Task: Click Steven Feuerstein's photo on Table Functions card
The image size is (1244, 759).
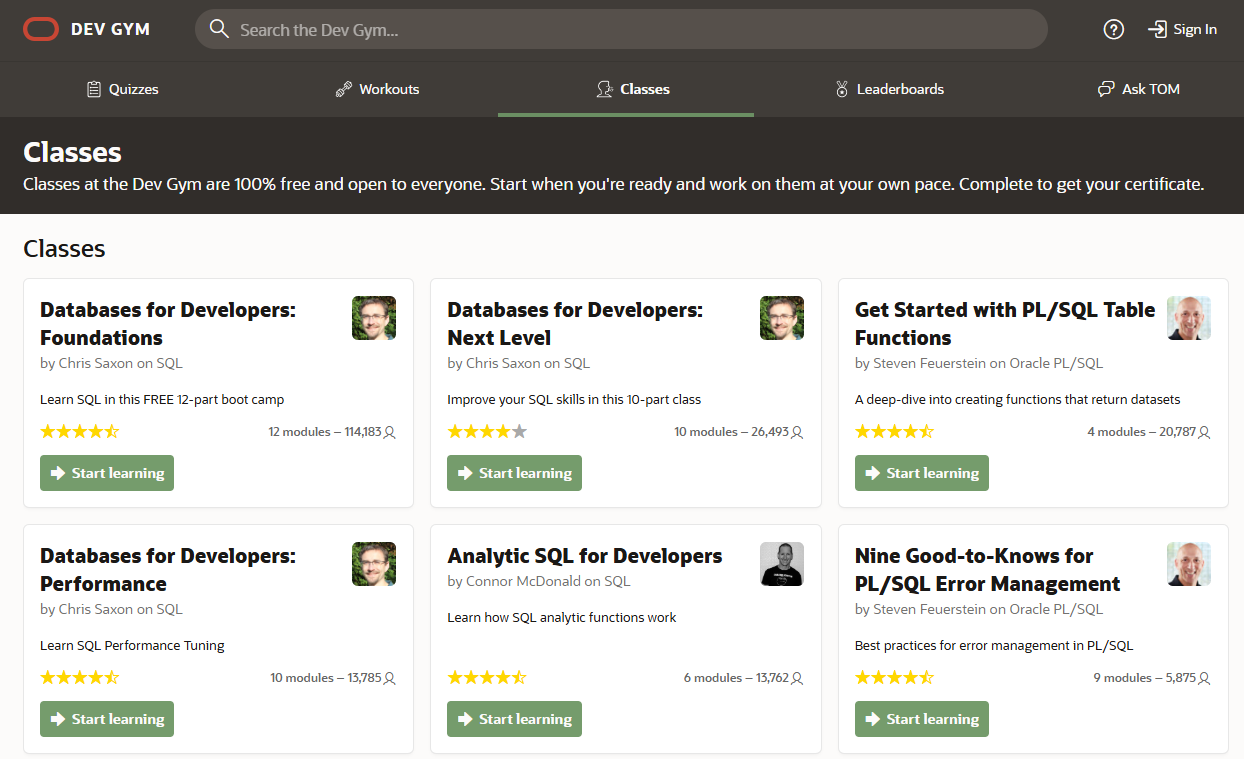Action: coord(1188,318)
